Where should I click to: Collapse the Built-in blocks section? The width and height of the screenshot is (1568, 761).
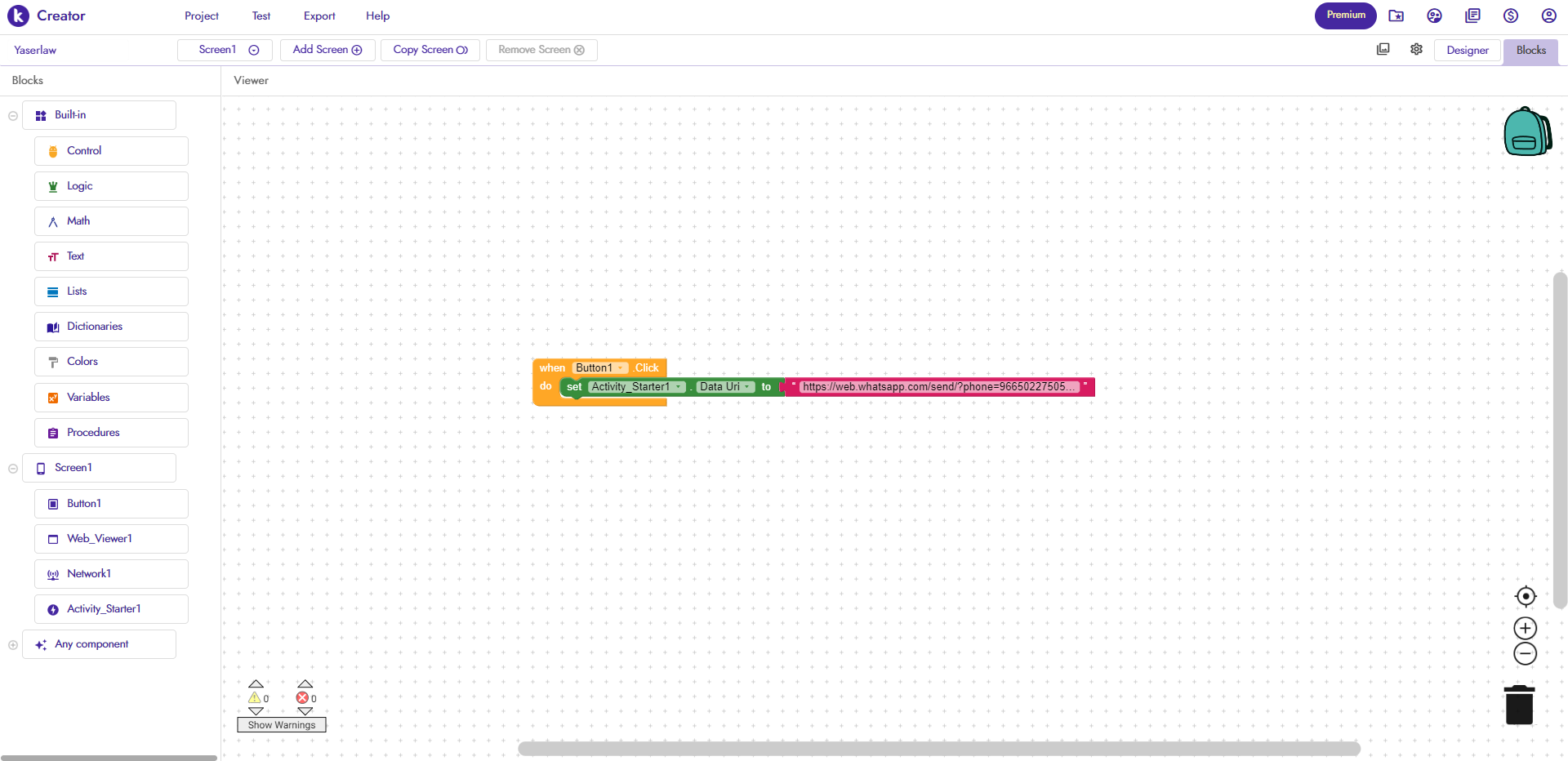(x=13, y=116)
